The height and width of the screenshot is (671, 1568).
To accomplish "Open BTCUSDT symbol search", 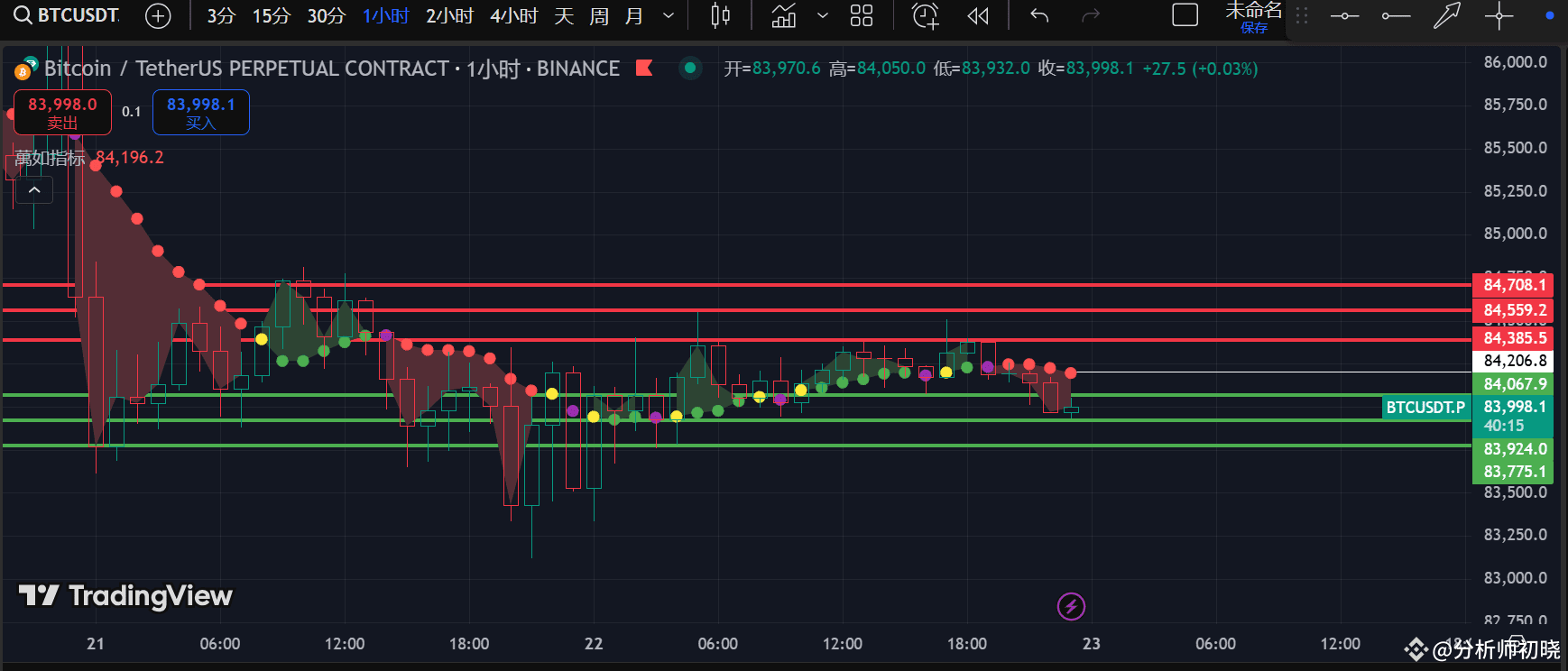I will point(67,15).
